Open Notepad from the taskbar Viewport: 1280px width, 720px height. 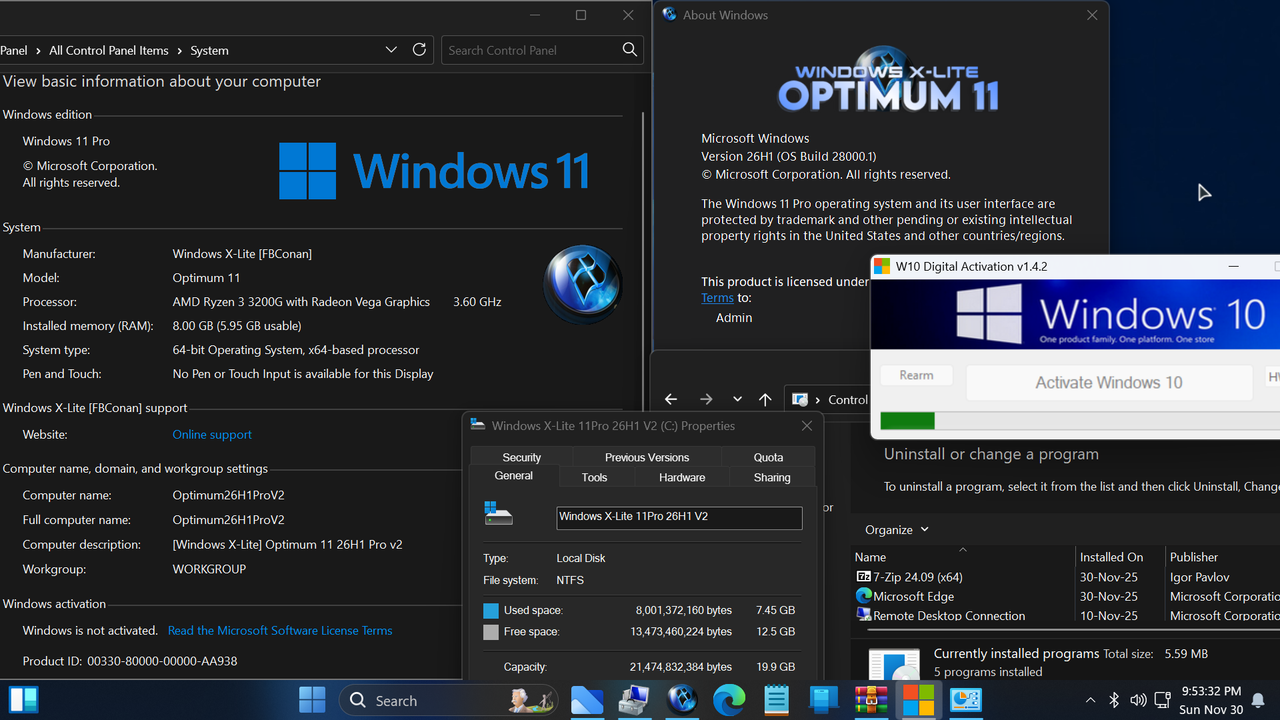coord(776,700)
